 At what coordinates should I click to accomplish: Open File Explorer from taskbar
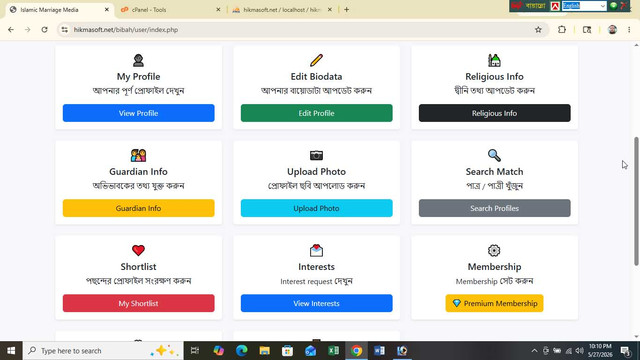click(x=264, y=351)
